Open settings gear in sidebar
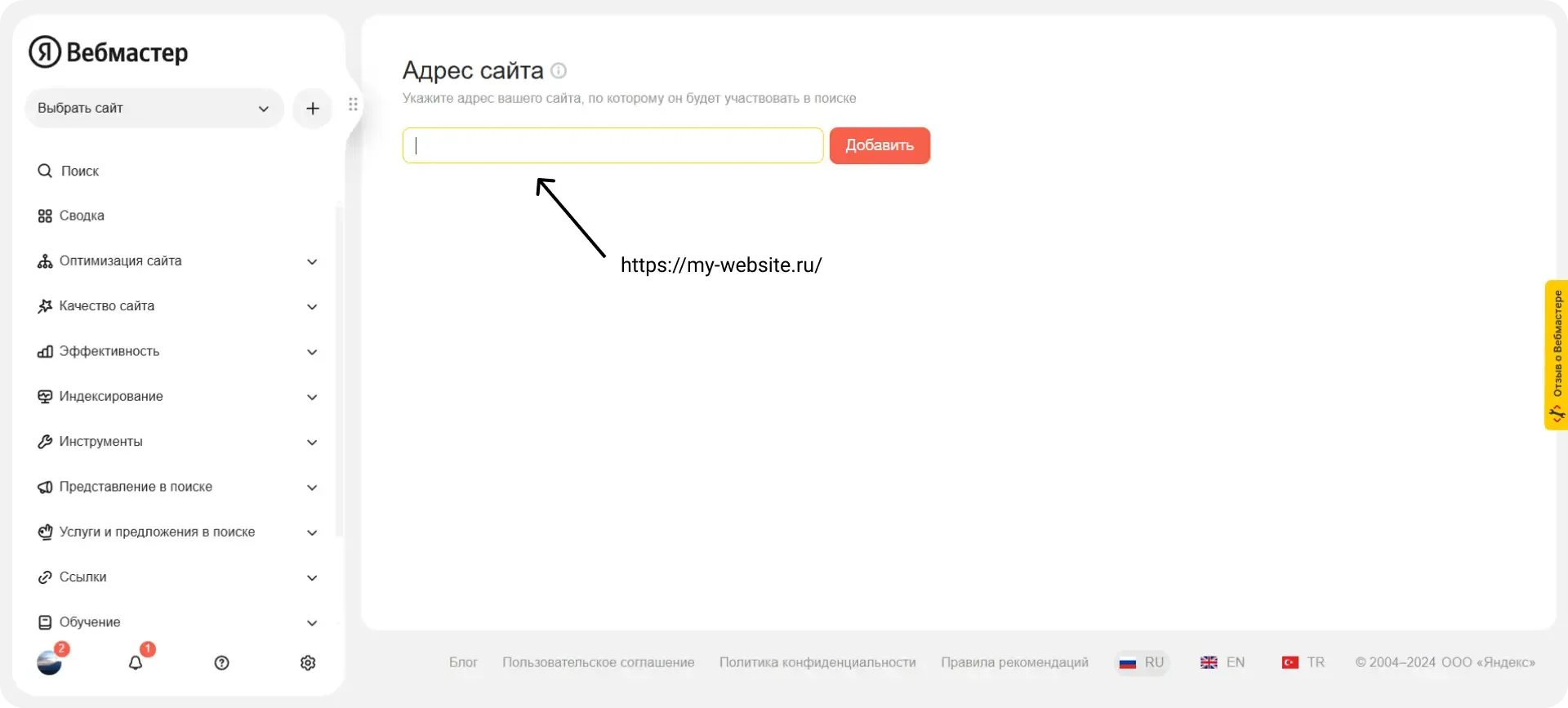This screenshot has width=1568, height=708. pyautogui.click(x=308, y=662)
